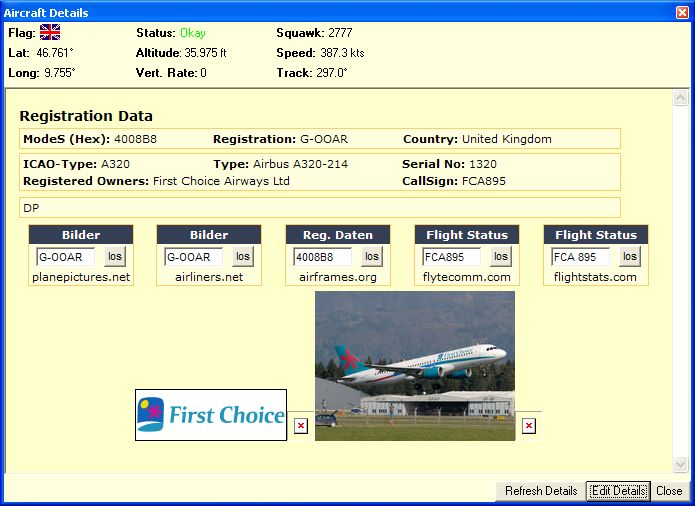Click the los button for airframes.org
The width and height of the screenshot is (695, 506).
(x=372, y=257)
